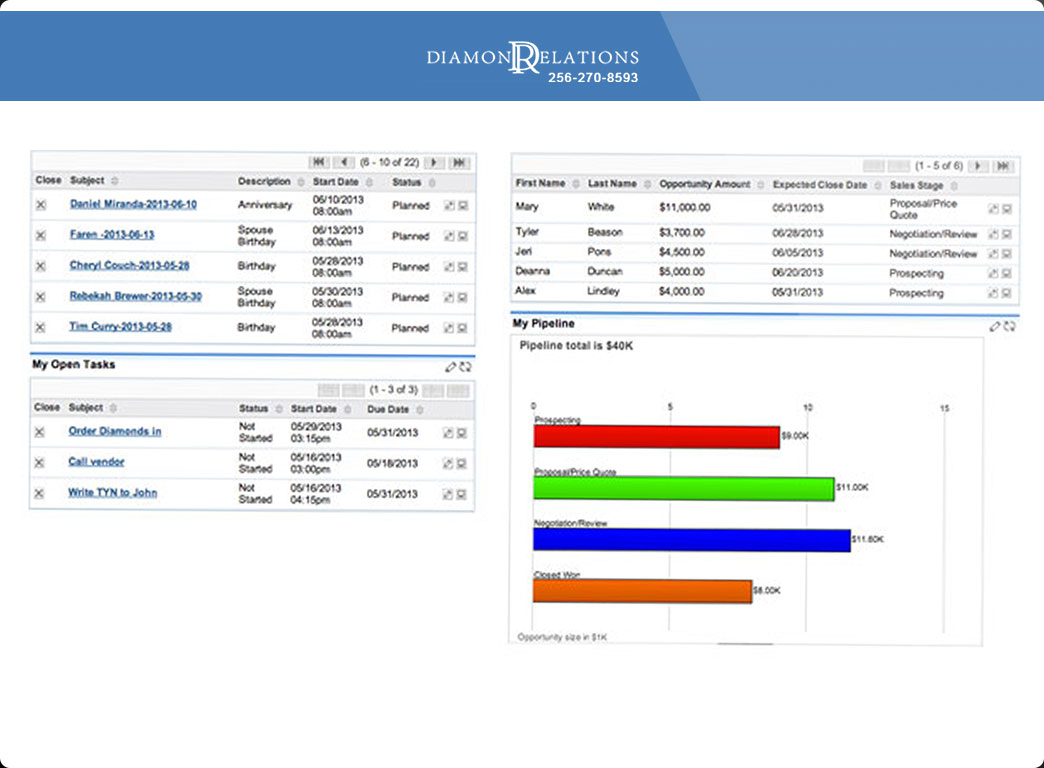Sort by Description column sort icon
The width and height of the screenshot is (1044, 768).
click(x=301, y=182)
